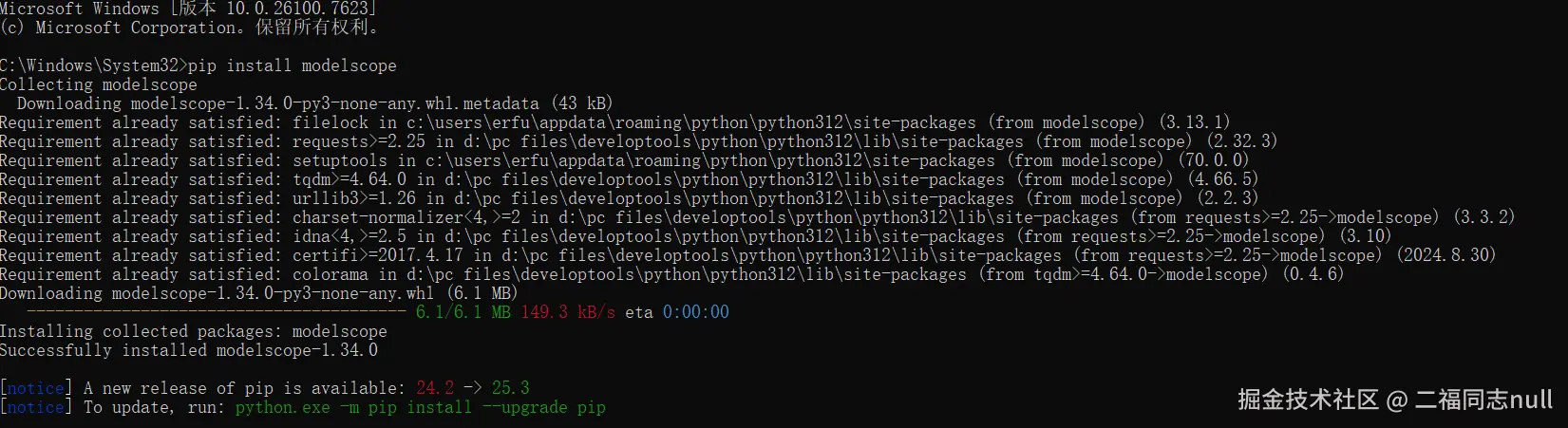Viewport: 1568px width, 428px height.
Task: Click the green pip upgrade command text
Action: tap(420, 407)
